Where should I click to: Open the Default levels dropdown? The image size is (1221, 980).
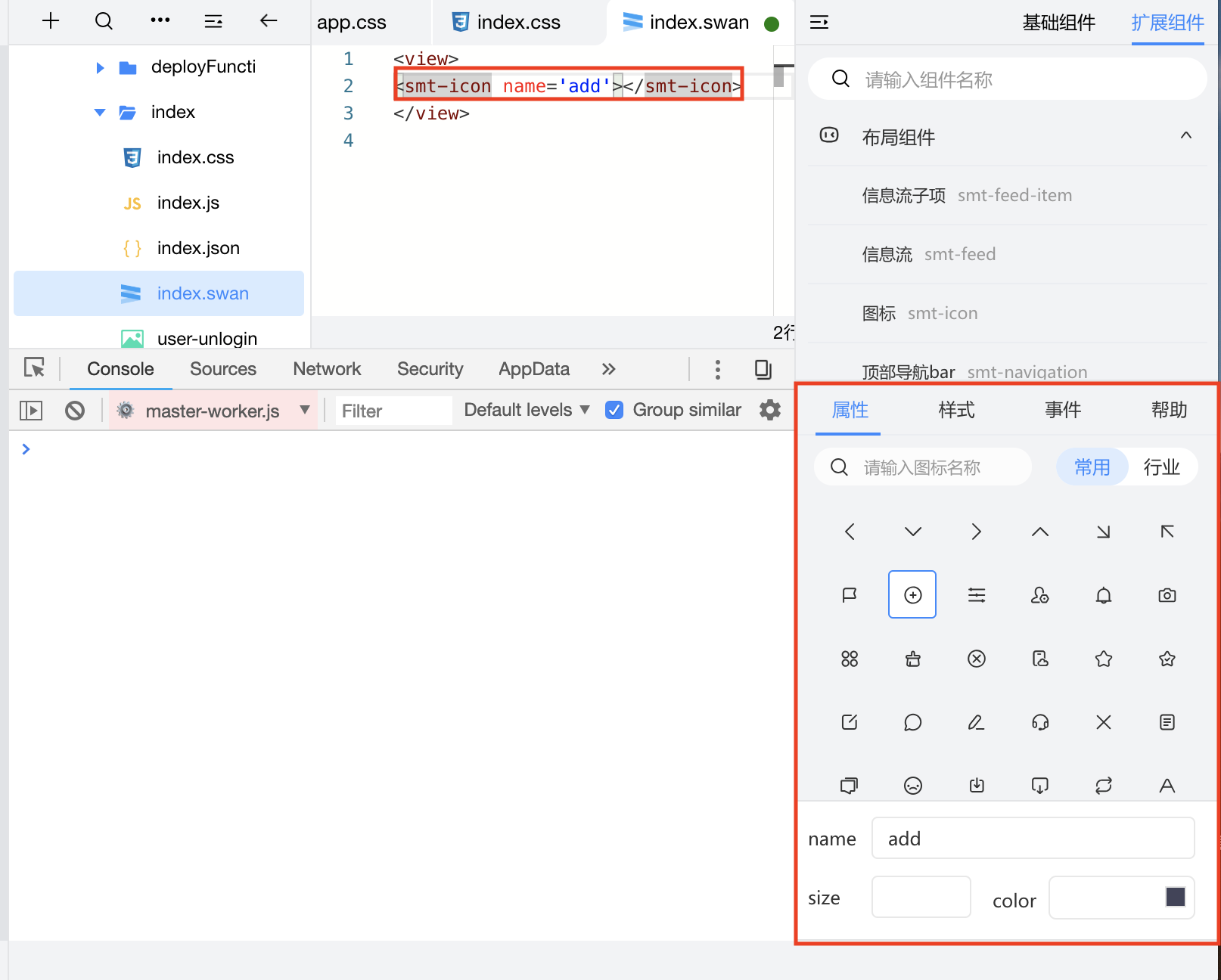click(527, 410)
